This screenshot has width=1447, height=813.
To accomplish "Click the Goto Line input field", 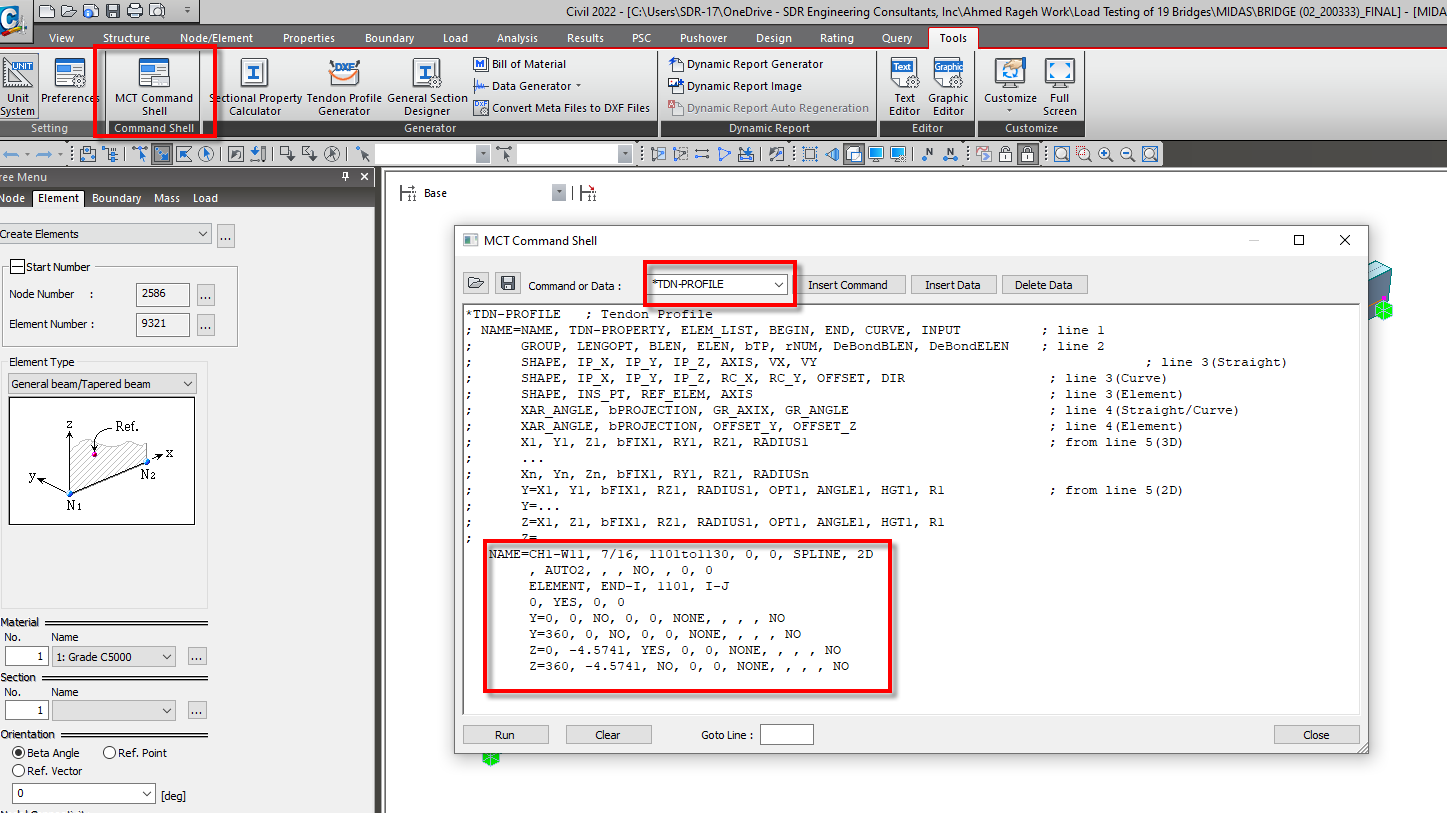I will [786, 735].
